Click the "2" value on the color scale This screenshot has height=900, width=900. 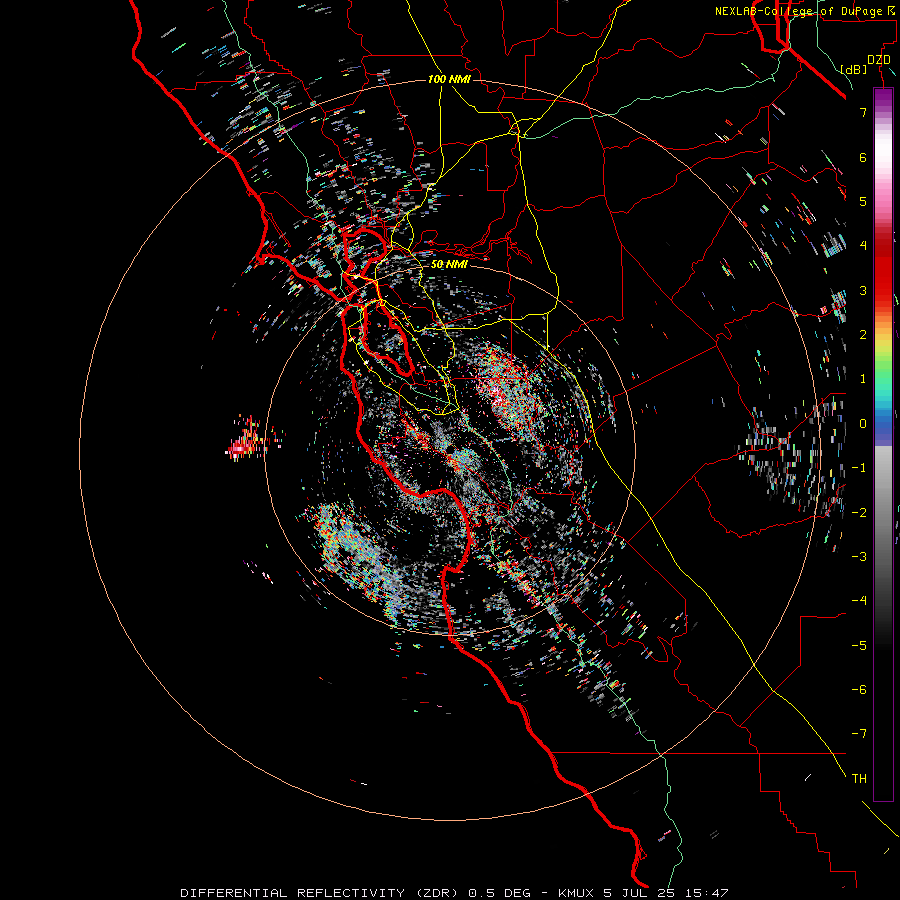(863, 335)
